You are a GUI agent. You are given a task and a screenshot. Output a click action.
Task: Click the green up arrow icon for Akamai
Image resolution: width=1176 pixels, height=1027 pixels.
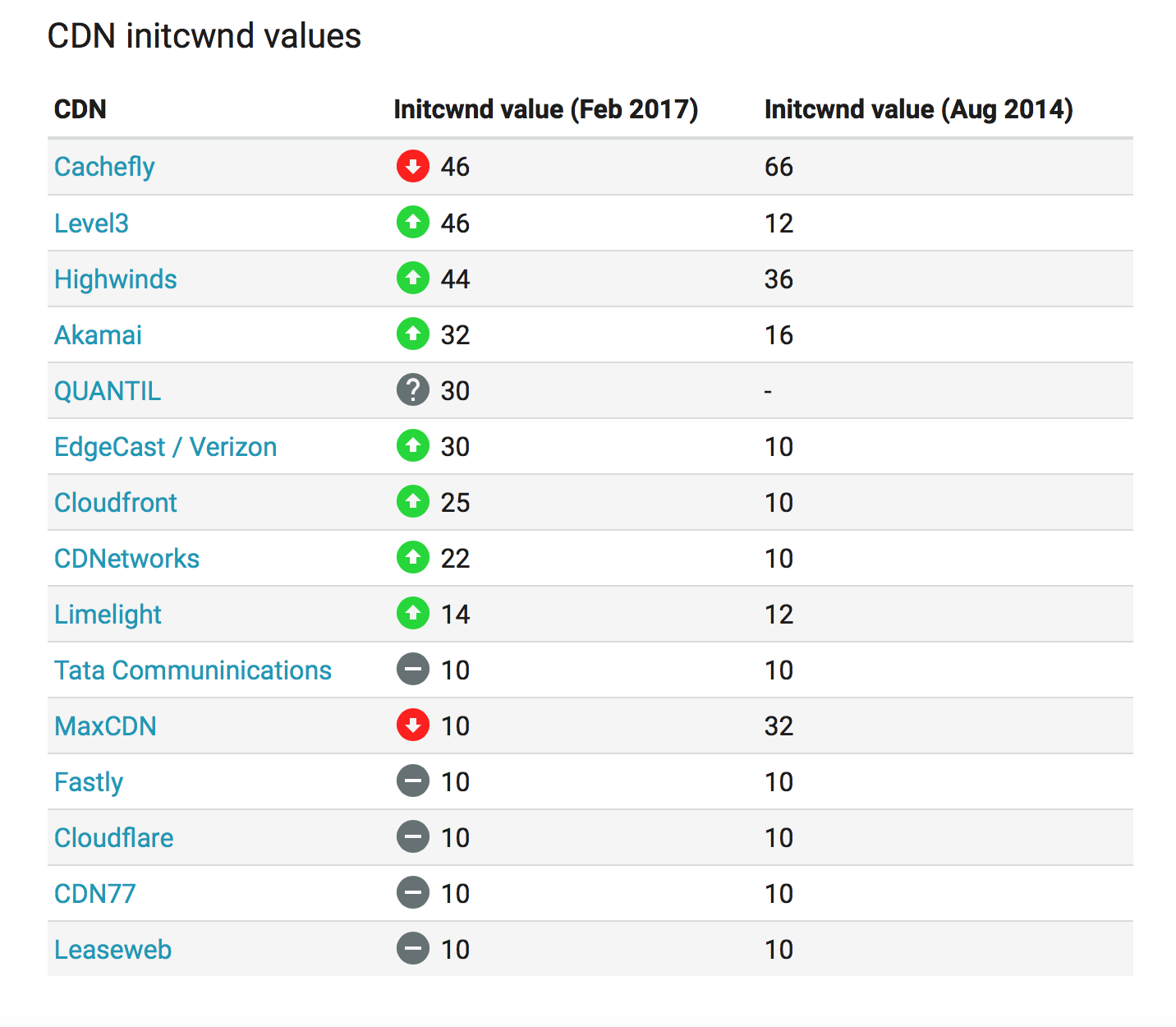[x=413, y=334]
